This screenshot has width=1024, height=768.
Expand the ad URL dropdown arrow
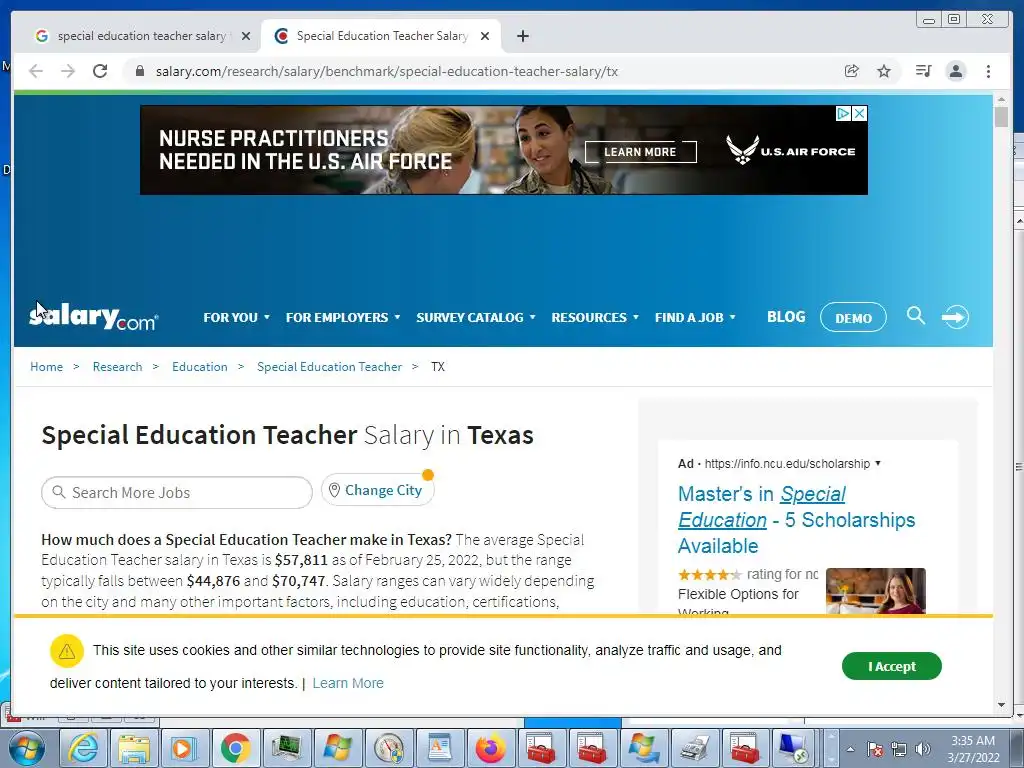click(878, 463)
